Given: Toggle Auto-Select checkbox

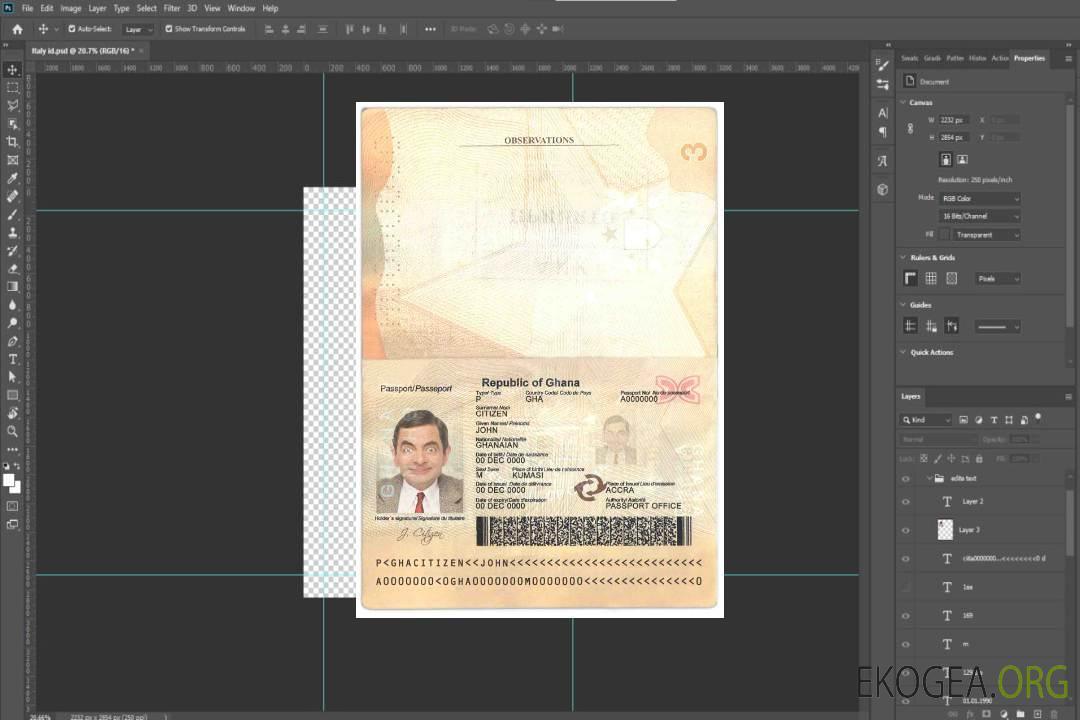Looking at the screenshot, I should tap(72, 29).
